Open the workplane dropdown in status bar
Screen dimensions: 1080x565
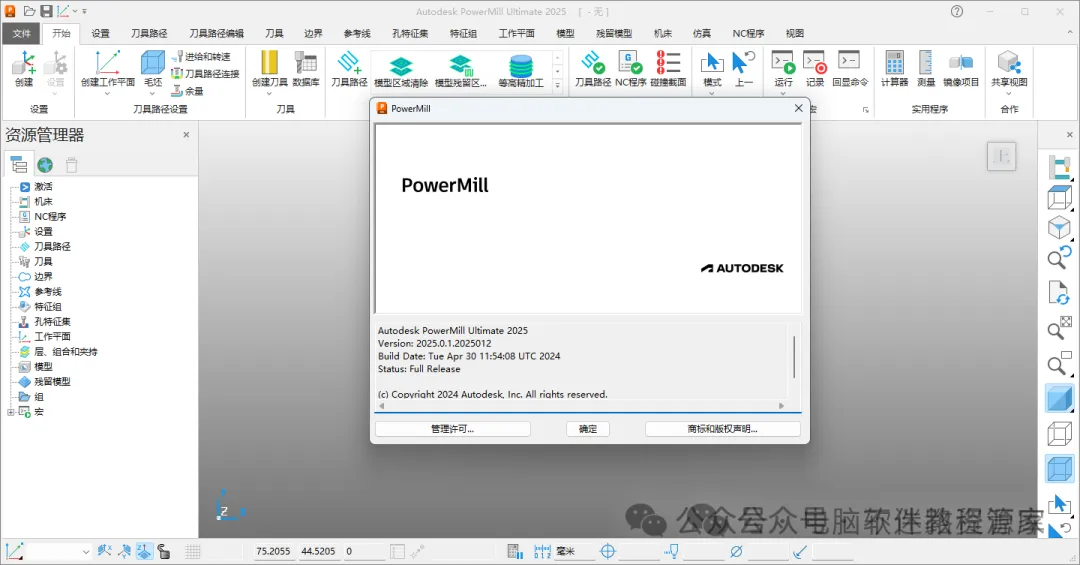86,551
